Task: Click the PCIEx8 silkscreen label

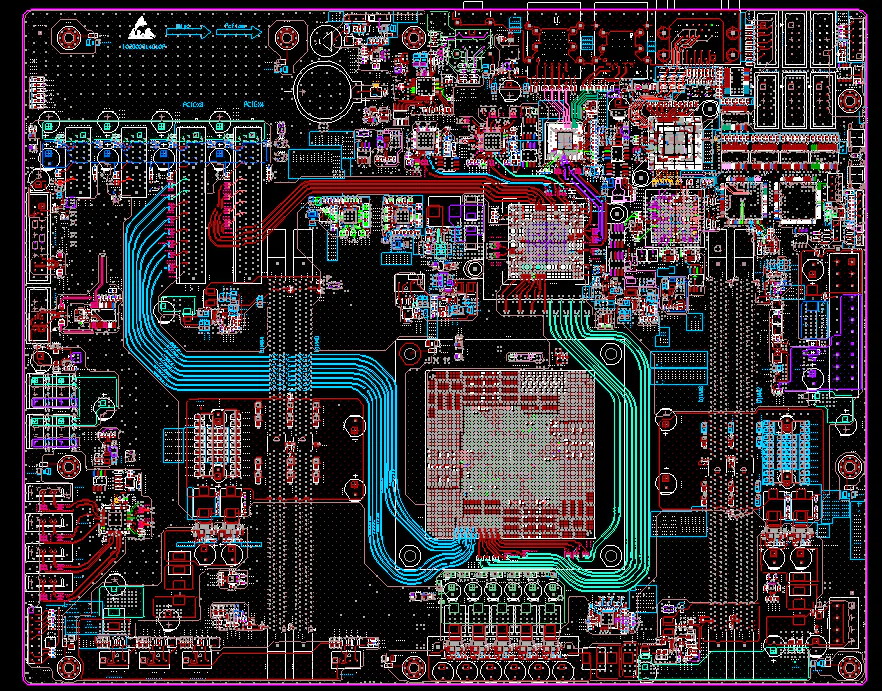Action: point(194,105)
